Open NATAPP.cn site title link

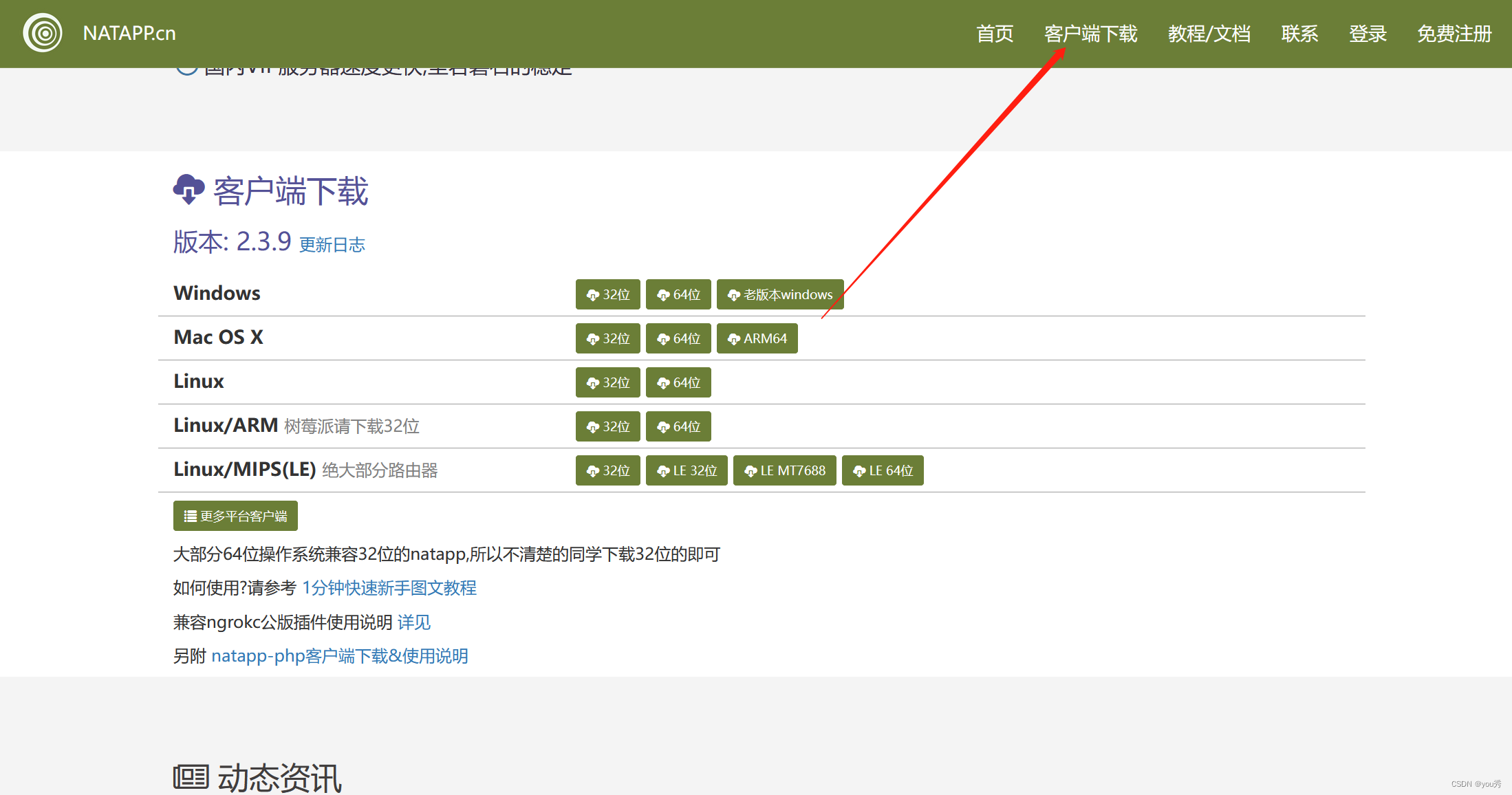coord(129,33)
